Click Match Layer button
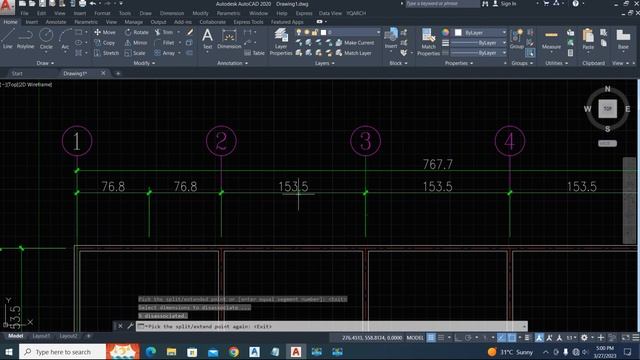 click(x=353, y=53)
